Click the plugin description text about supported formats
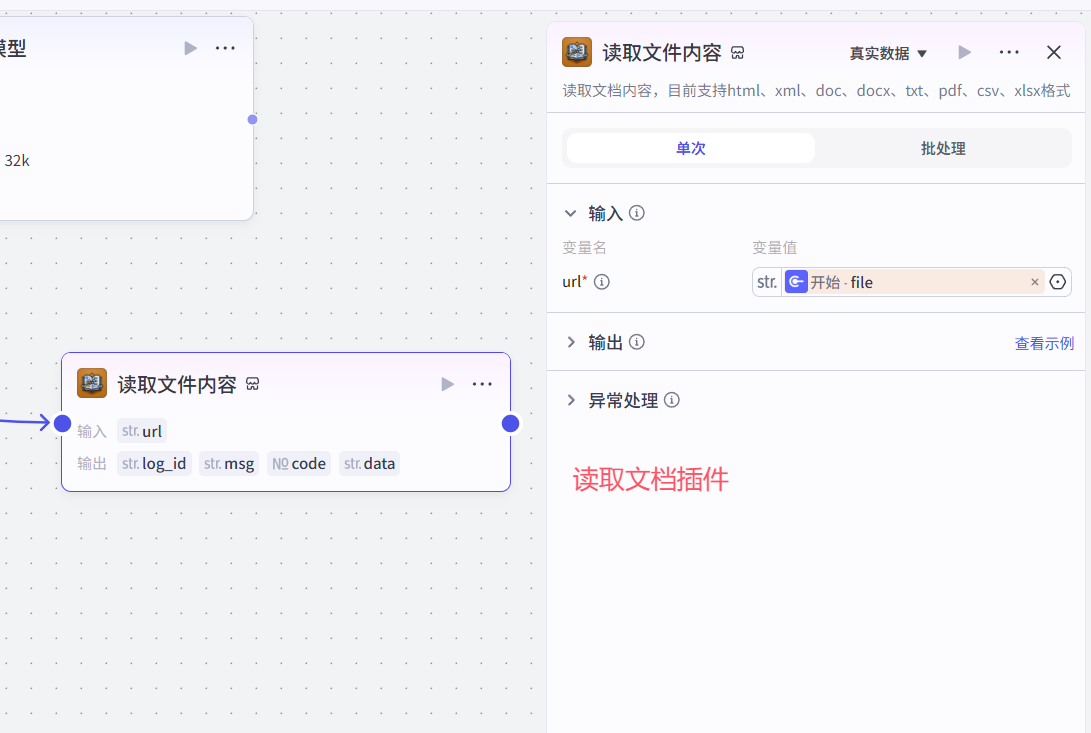Viewport: 1091px width, 733px height. (816, 91)
